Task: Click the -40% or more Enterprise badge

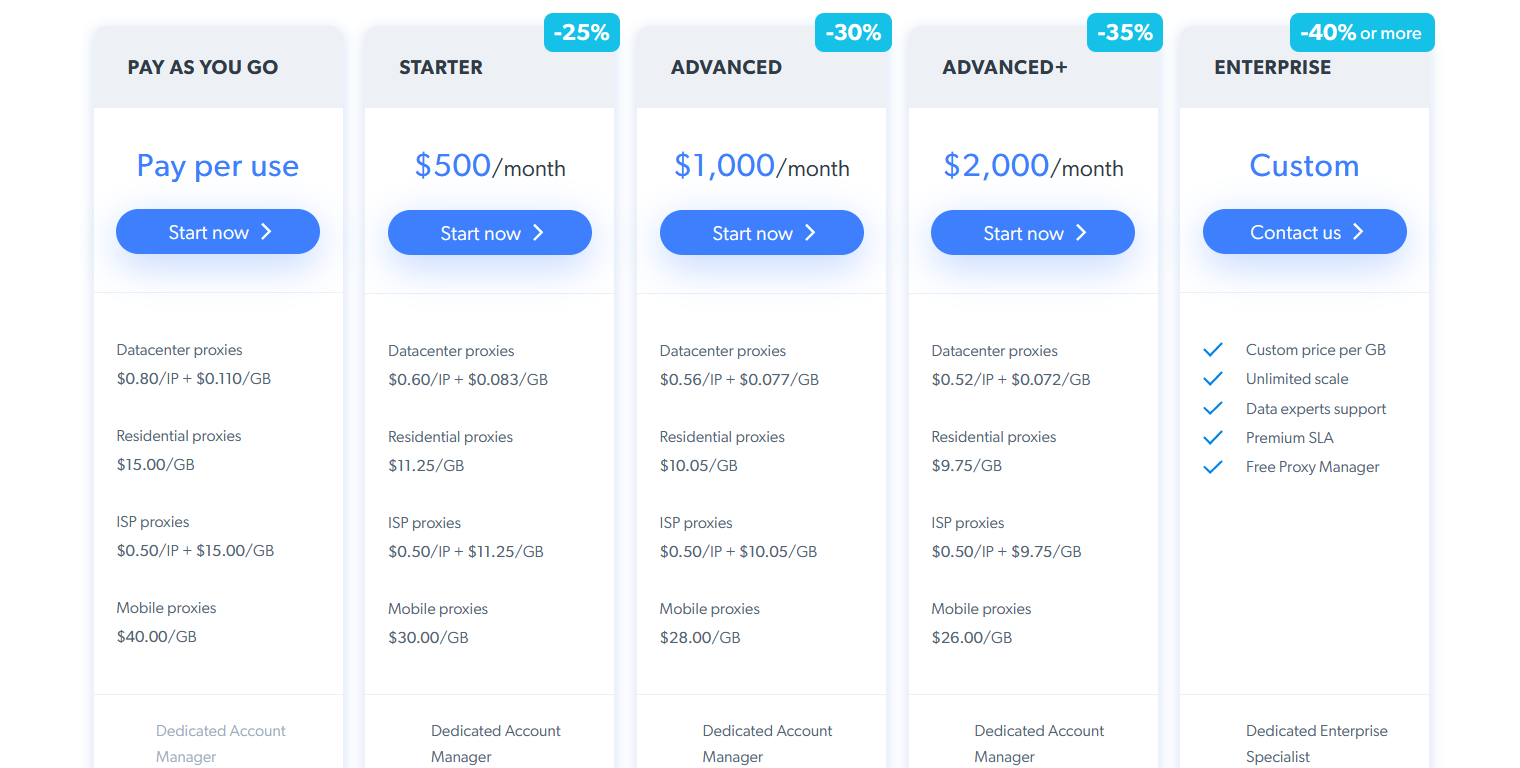Action: (x=1362, y=33)
